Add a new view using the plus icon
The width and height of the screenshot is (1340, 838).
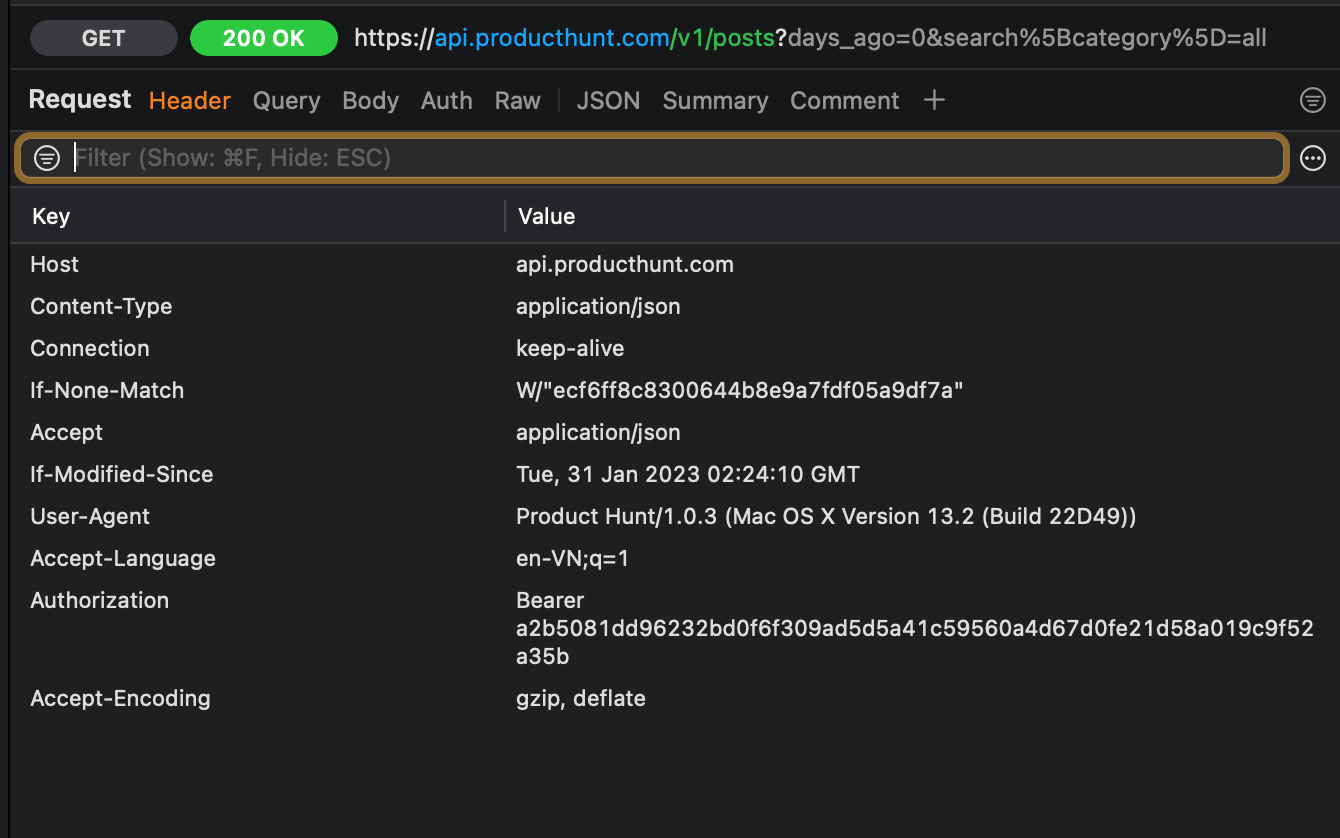point(933,99)
